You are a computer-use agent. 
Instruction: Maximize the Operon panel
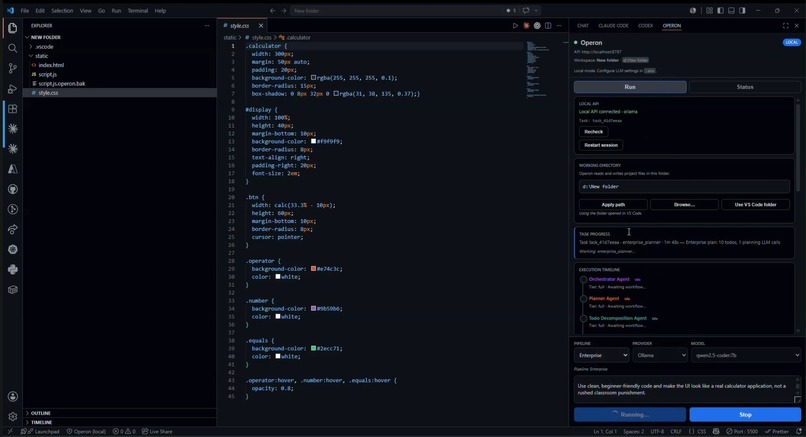pos(785,25)
